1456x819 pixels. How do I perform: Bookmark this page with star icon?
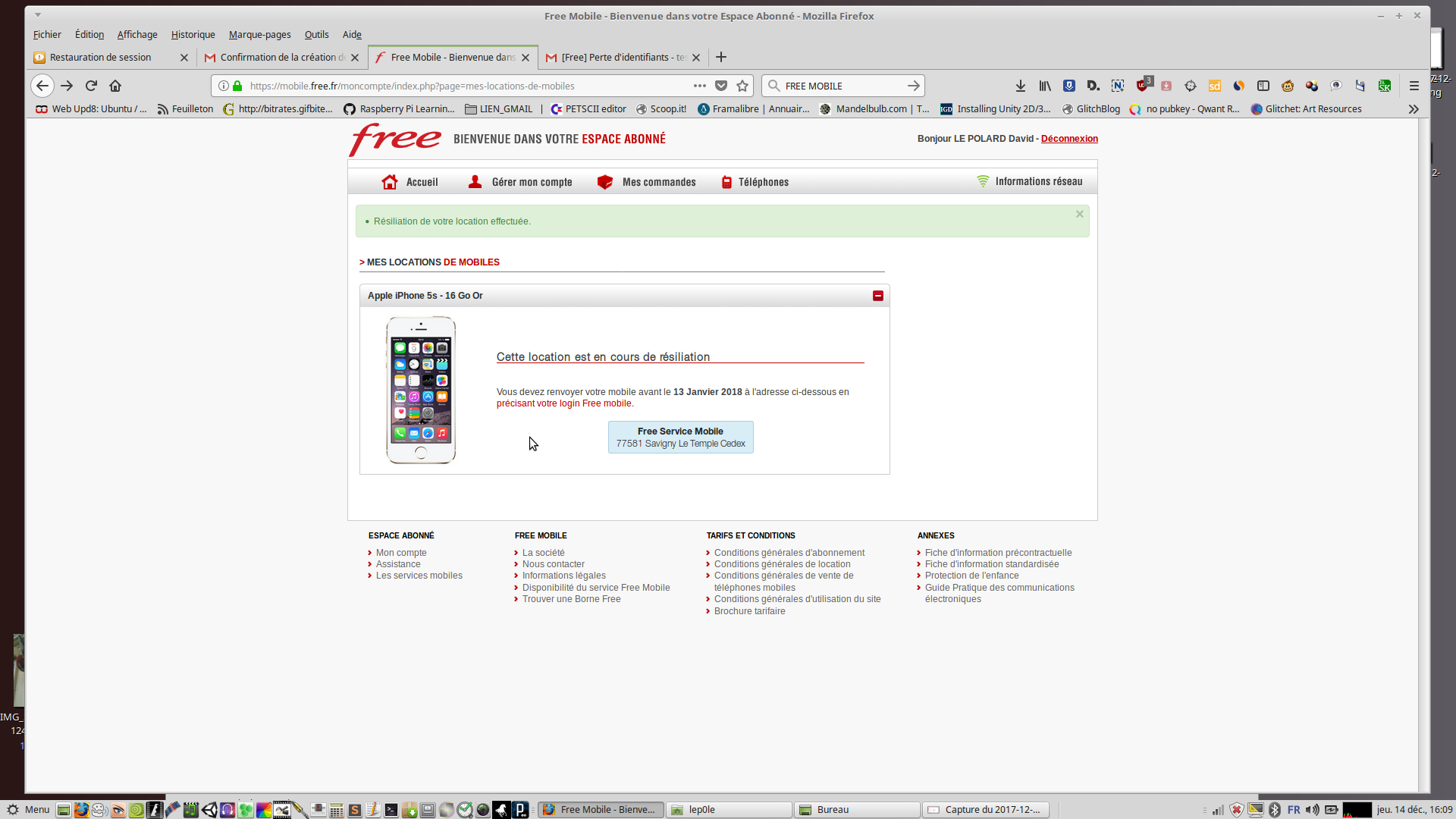(x=742, y=86)
